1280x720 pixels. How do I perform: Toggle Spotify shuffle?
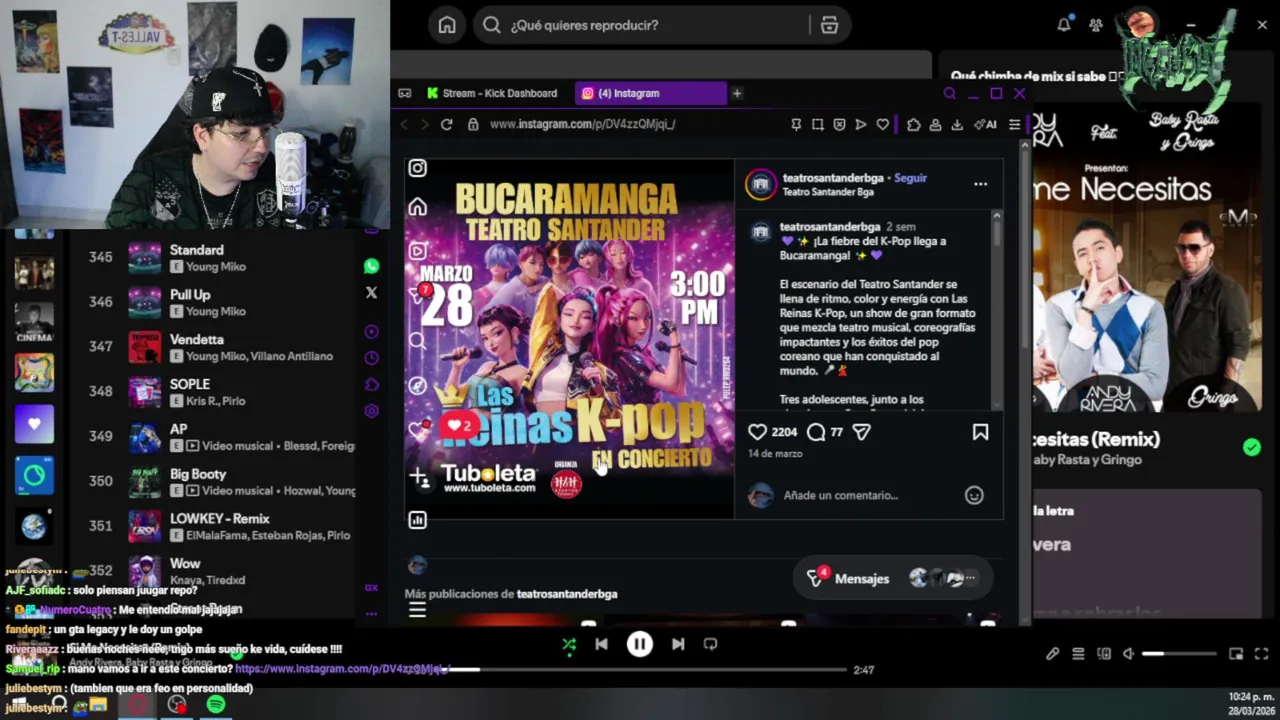tap(569, 644)
